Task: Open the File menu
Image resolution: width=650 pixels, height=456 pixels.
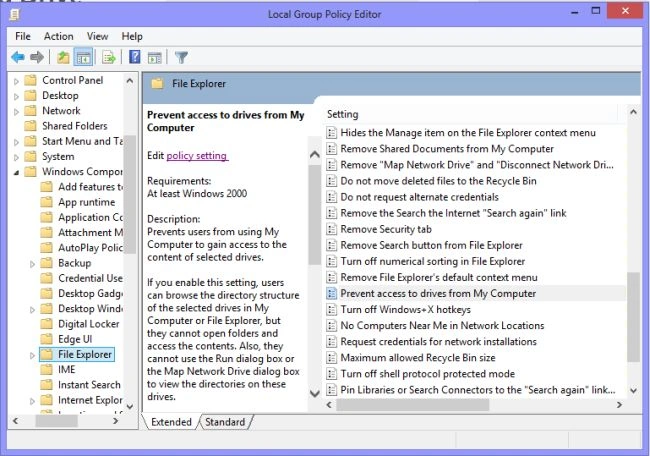Action: 23,36
